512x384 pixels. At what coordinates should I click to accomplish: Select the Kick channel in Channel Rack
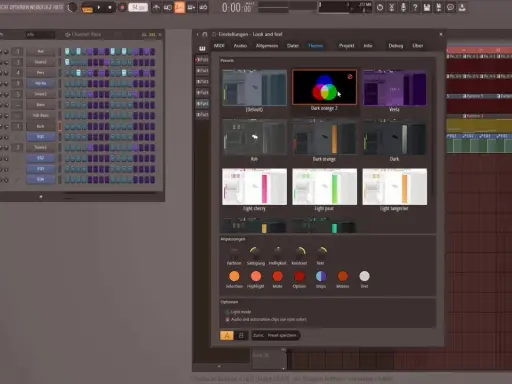tap(41, 126)
